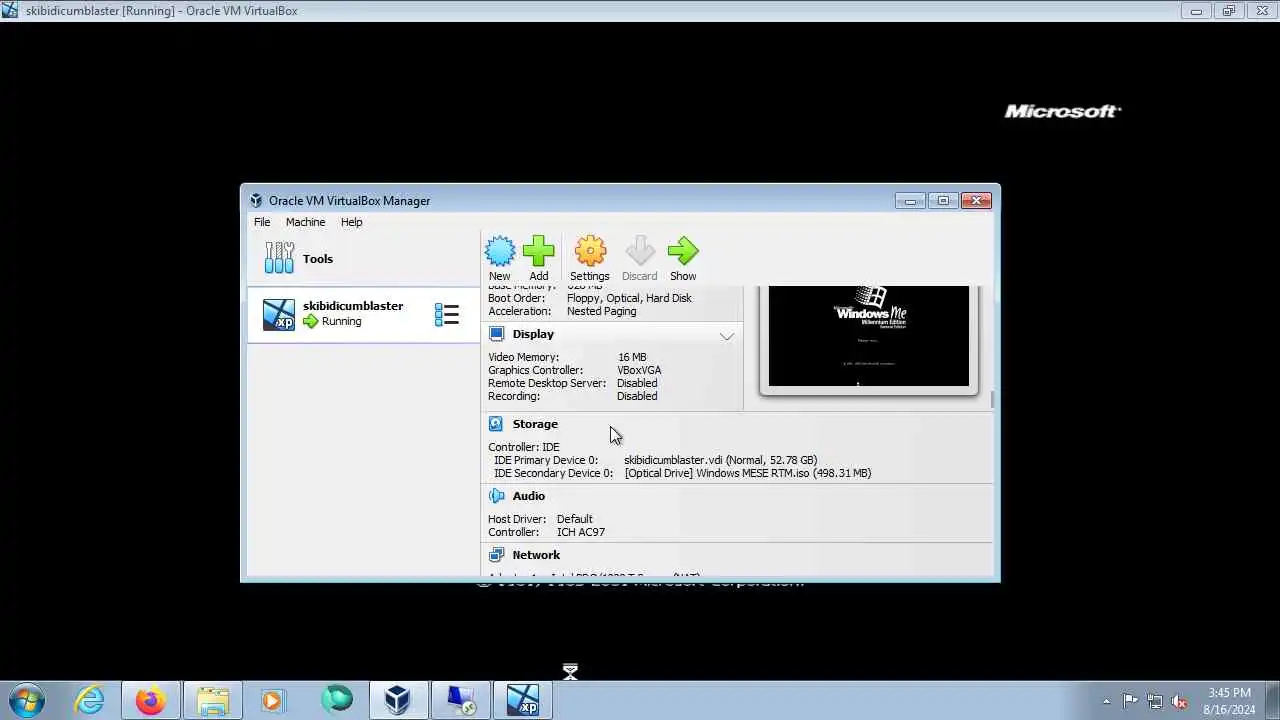The height and width of the screenshot is (720, 1280).
Task: Click the Windows MESE RTM.iso optical entry
Action: [747, 473]
